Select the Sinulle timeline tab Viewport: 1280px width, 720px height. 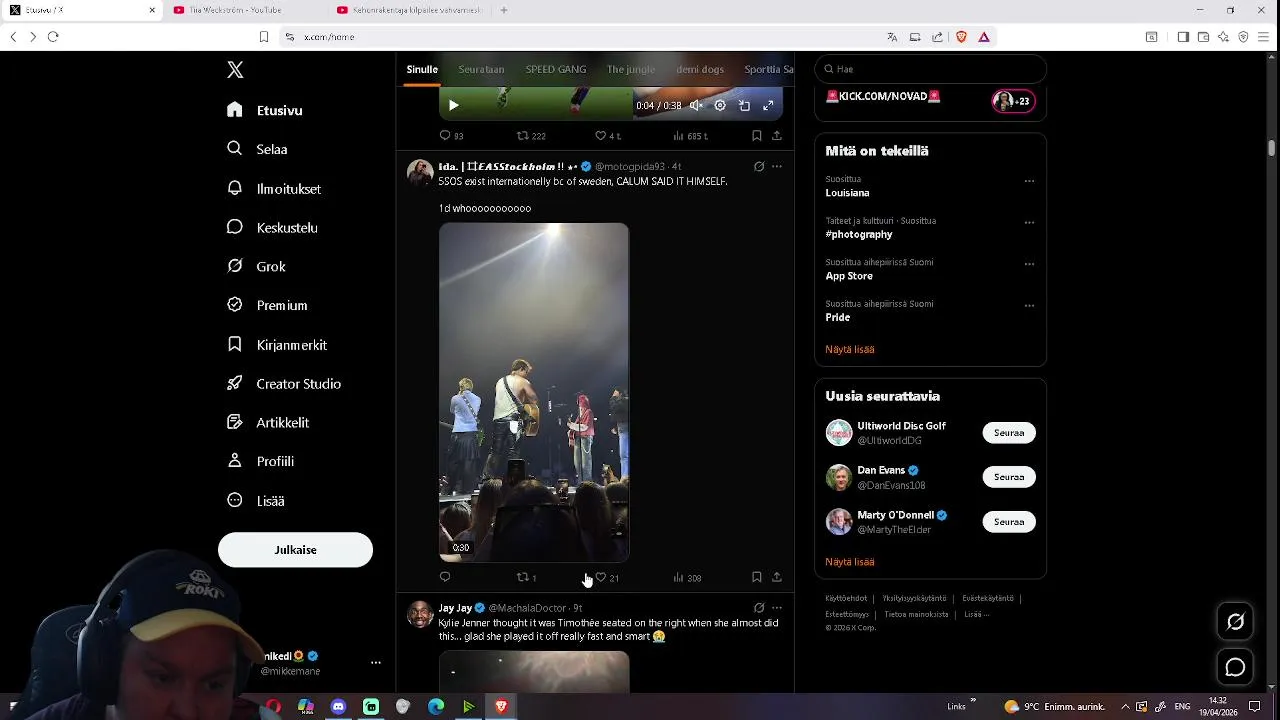coord(422,69)
